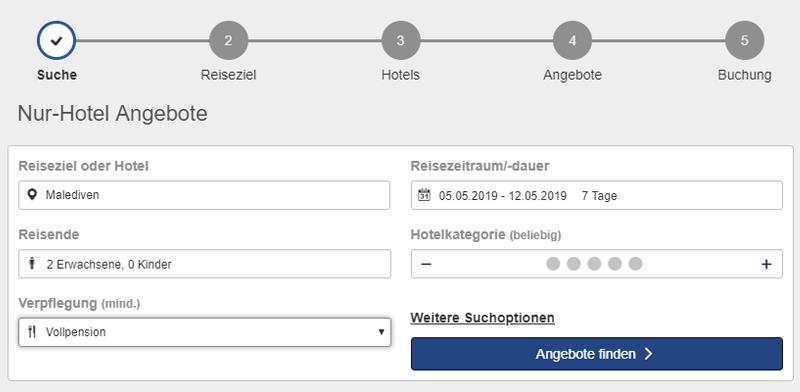Click the chevron arrow on Angebote finden
The image size is (800, 392).
[x=648, y=354]
